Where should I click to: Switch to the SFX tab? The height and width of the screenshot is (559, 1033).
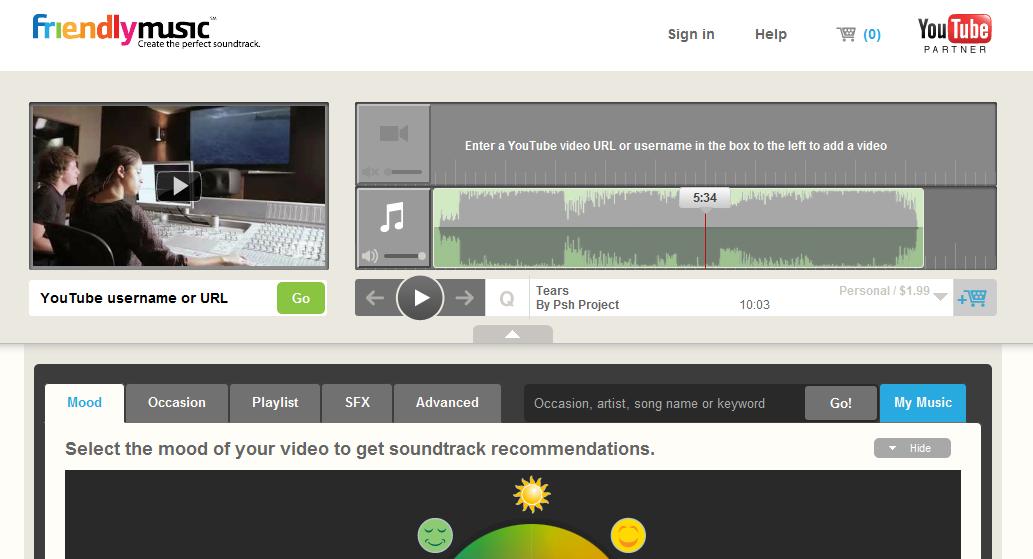pos(357,403)
